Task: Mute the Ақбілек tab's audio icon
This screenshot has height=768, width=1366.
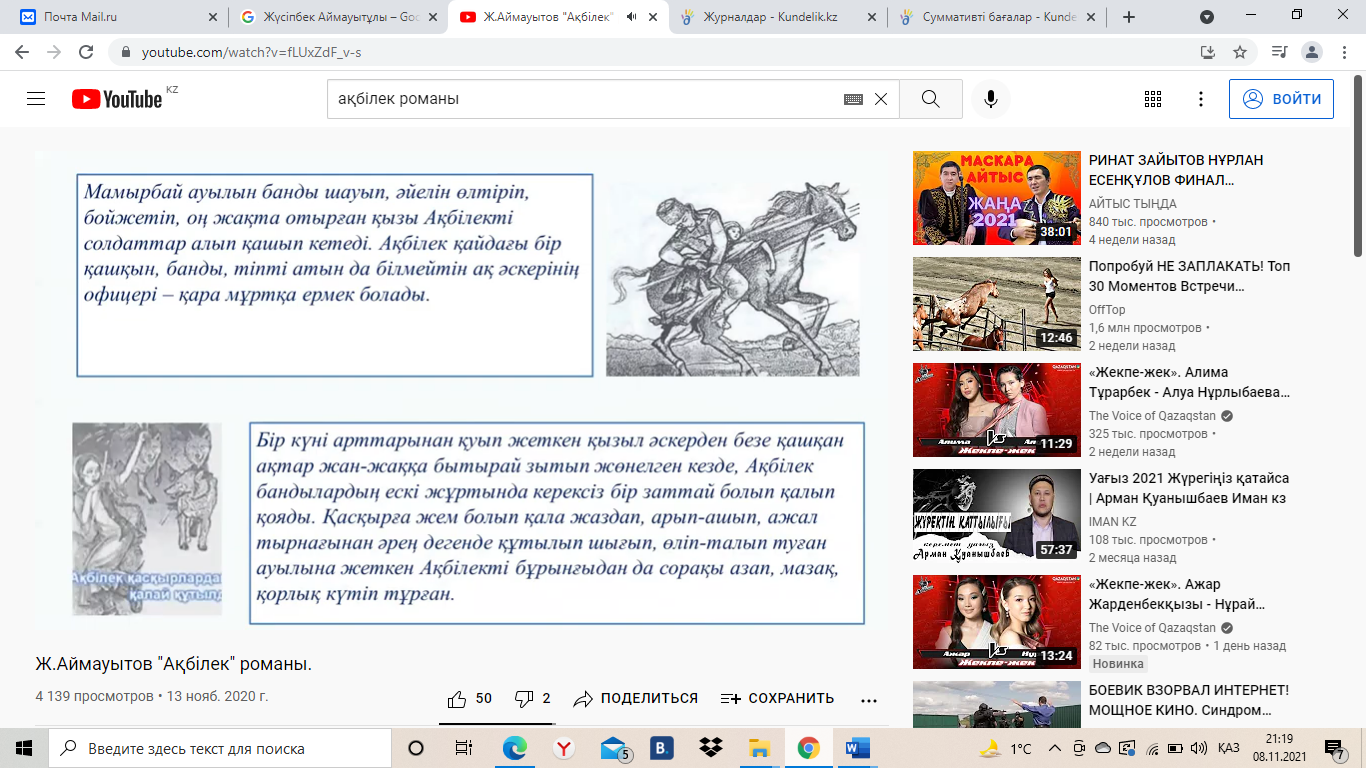Action: pos(632,17)
